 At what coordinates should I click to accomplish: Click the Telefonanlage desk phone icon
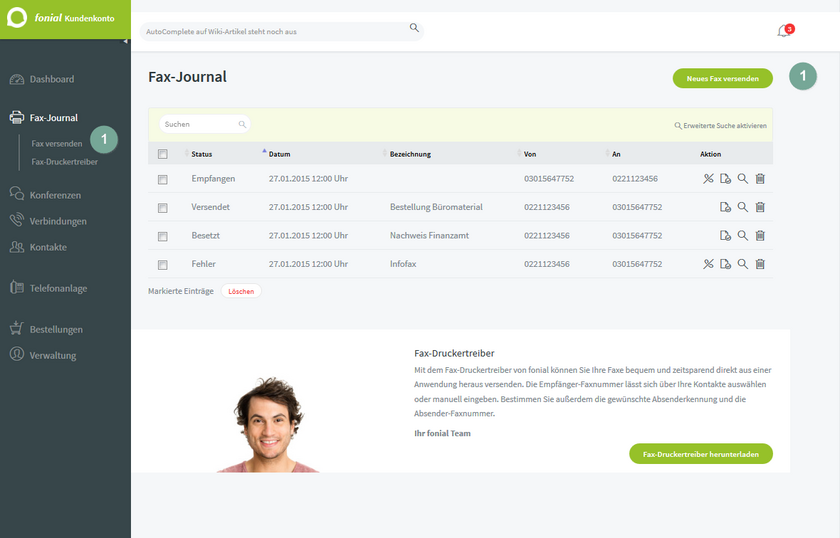(17, 287)
